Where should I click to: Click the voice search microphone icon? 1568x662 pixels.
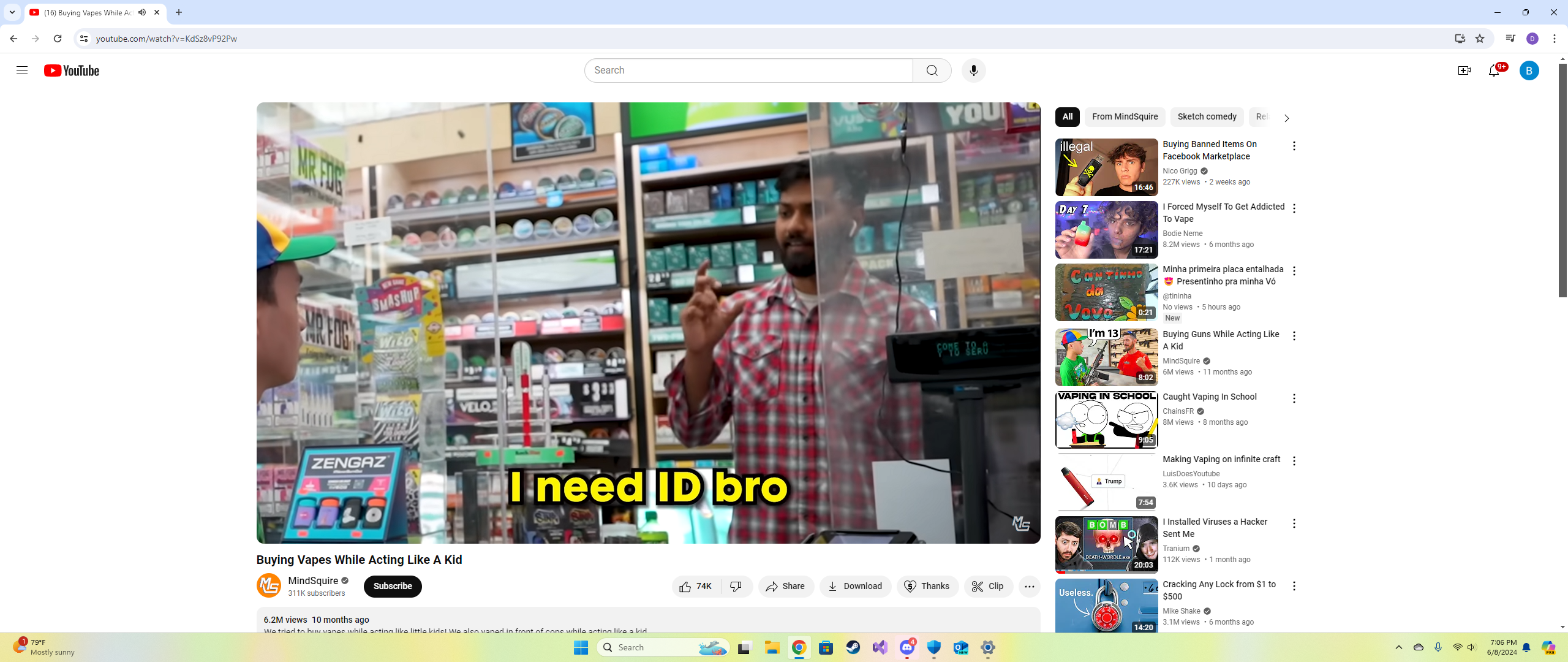[x=973, y=70]
